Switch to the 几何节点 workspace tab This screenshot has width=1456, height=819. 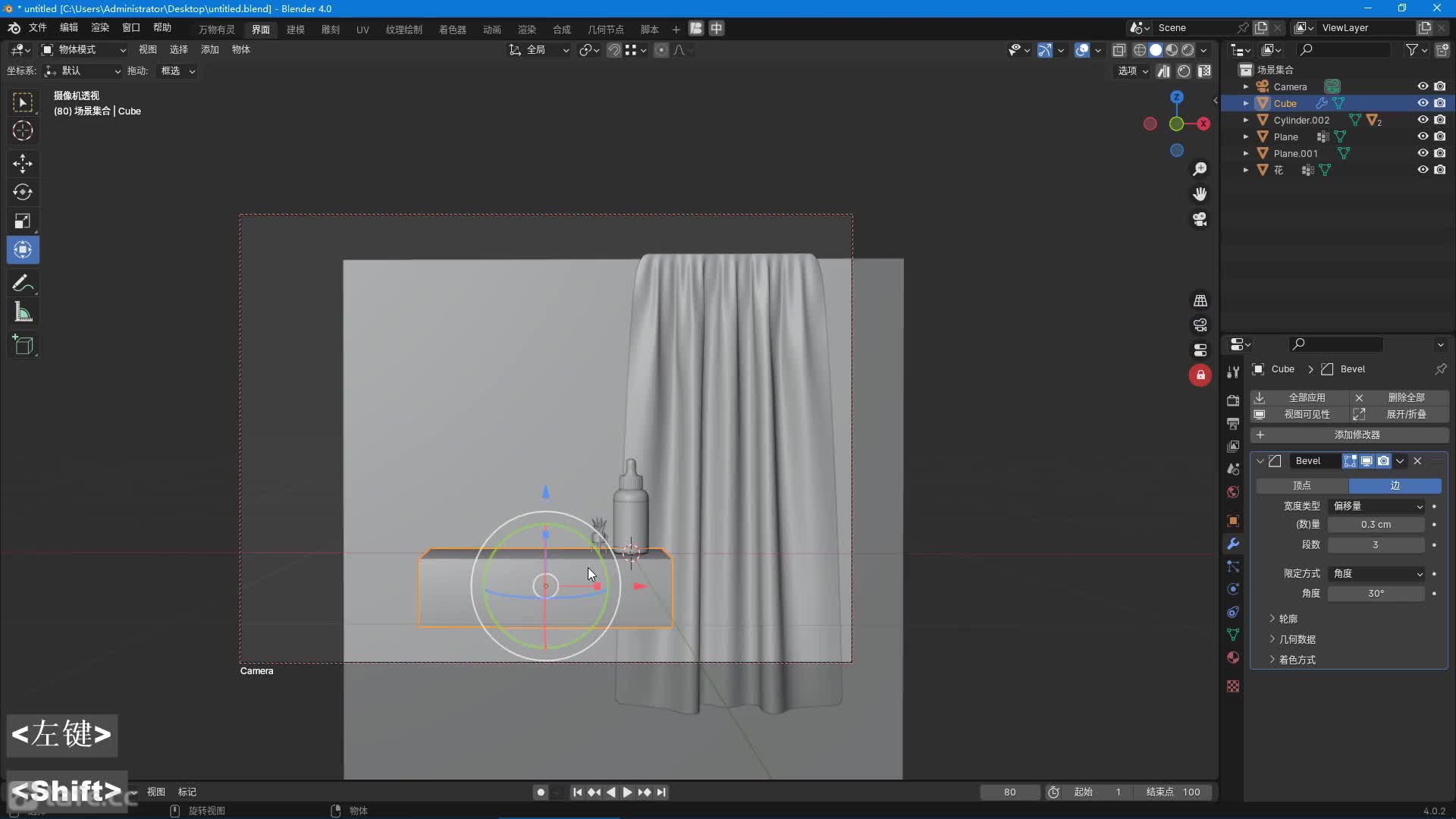click(605, 30)
